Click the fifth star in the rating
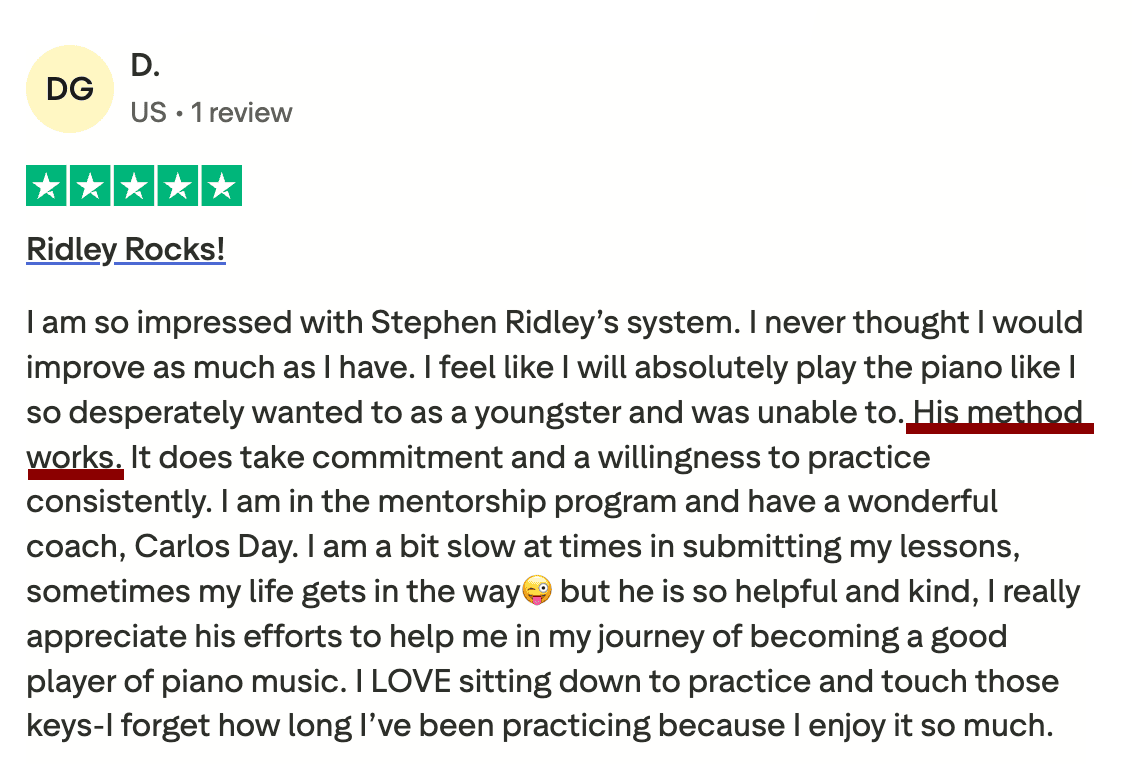The height and width of the screenshot is (764, 1132). point(222,186)
